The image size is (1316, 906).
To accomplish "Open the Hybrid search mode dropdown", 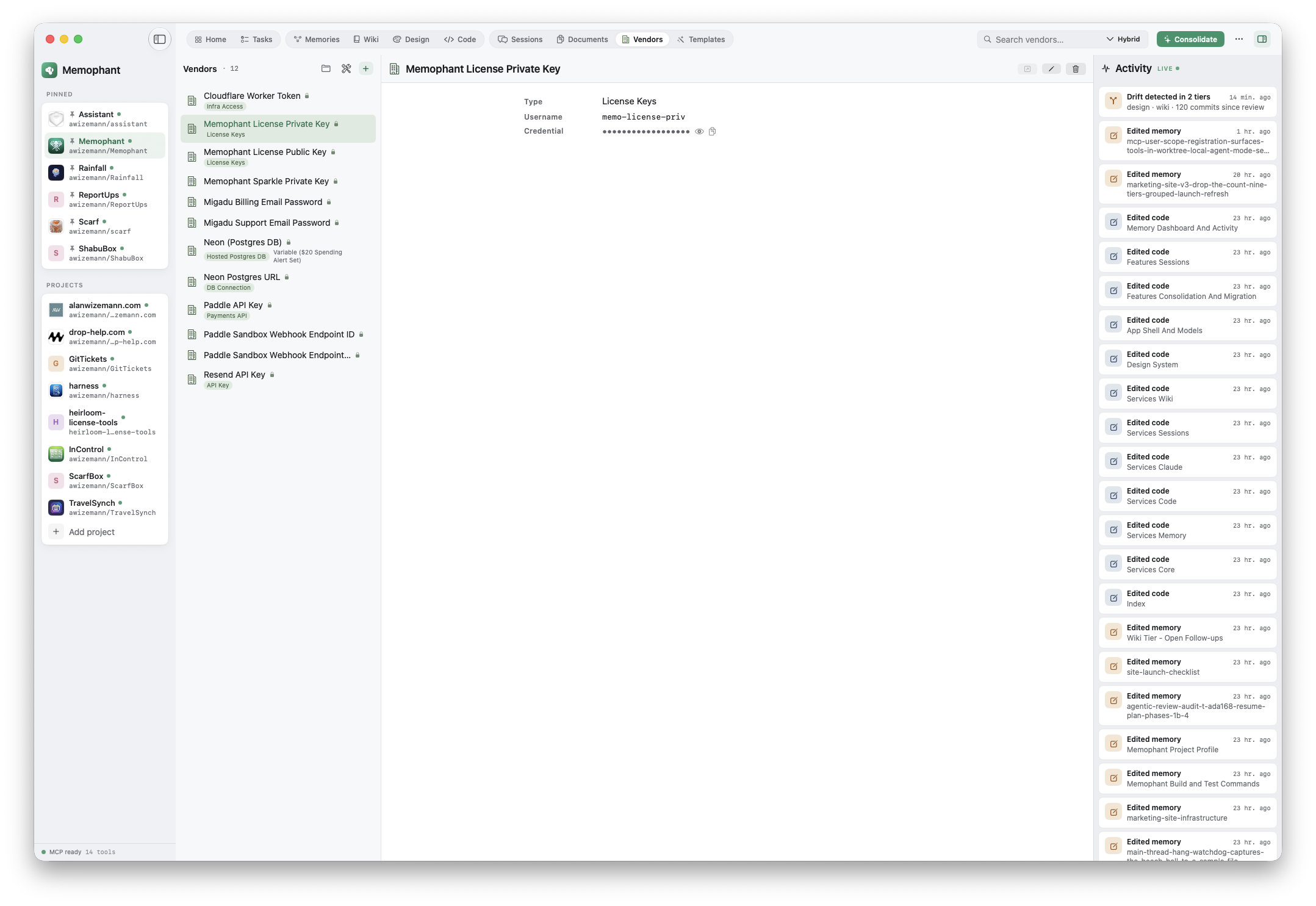I will pos(1123,39).
